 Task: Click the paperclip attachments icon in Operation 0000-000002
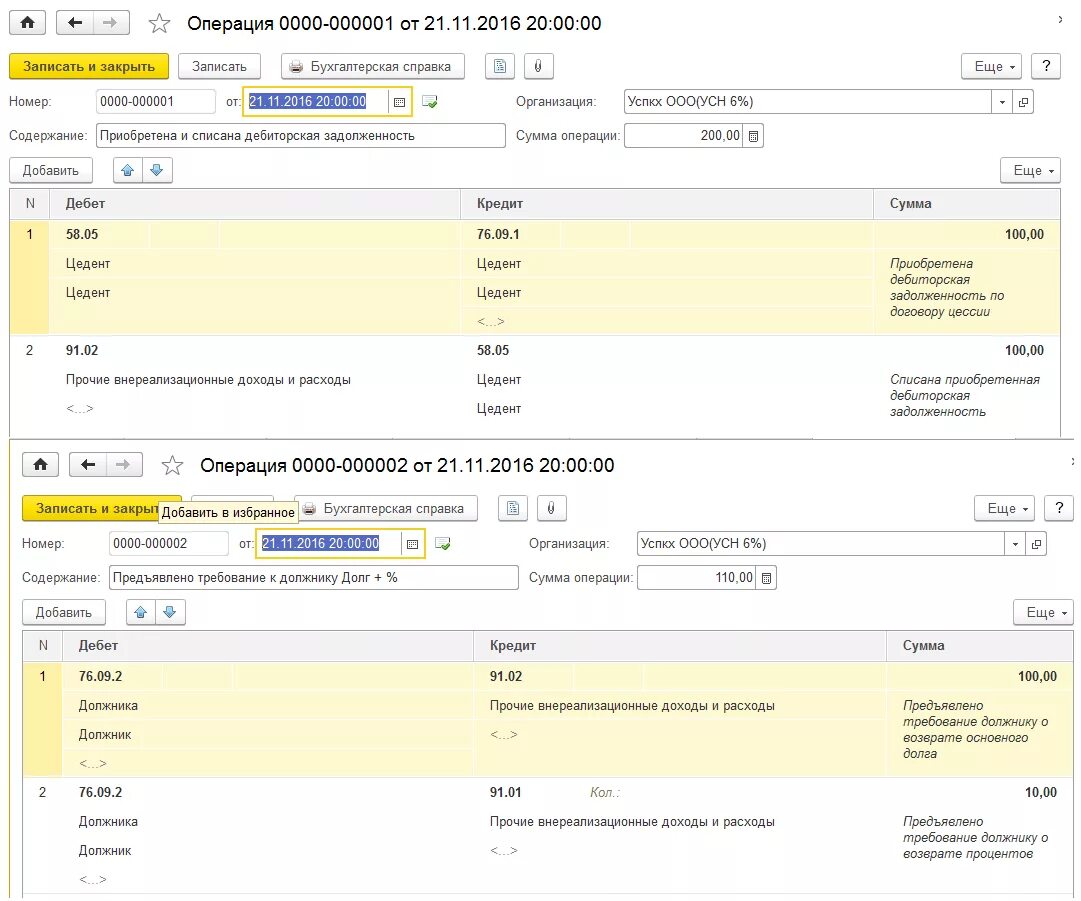pyautogui.click(x=552, y=508)
